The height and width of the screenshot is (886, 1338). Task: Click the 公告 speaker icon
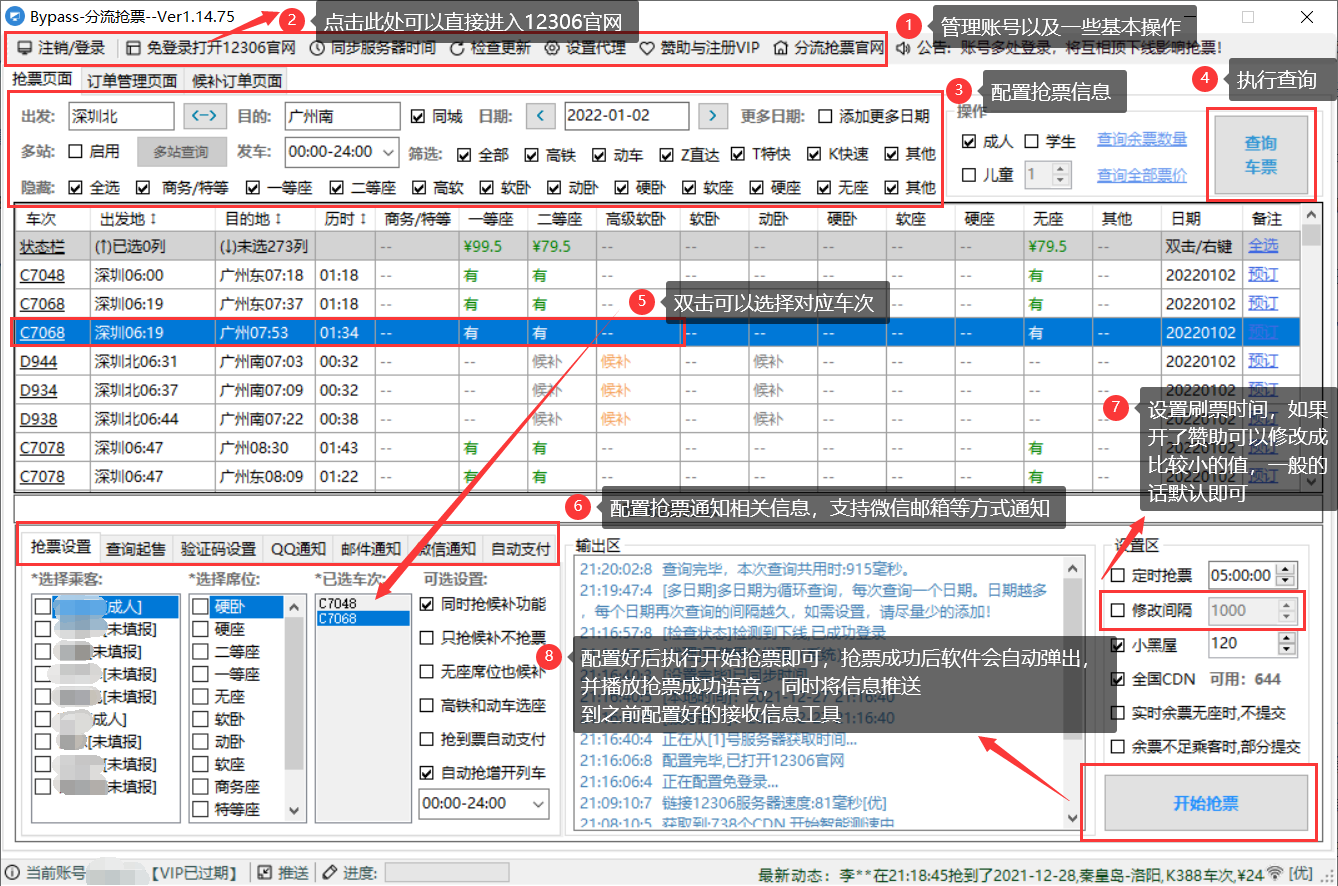(903, 48)
